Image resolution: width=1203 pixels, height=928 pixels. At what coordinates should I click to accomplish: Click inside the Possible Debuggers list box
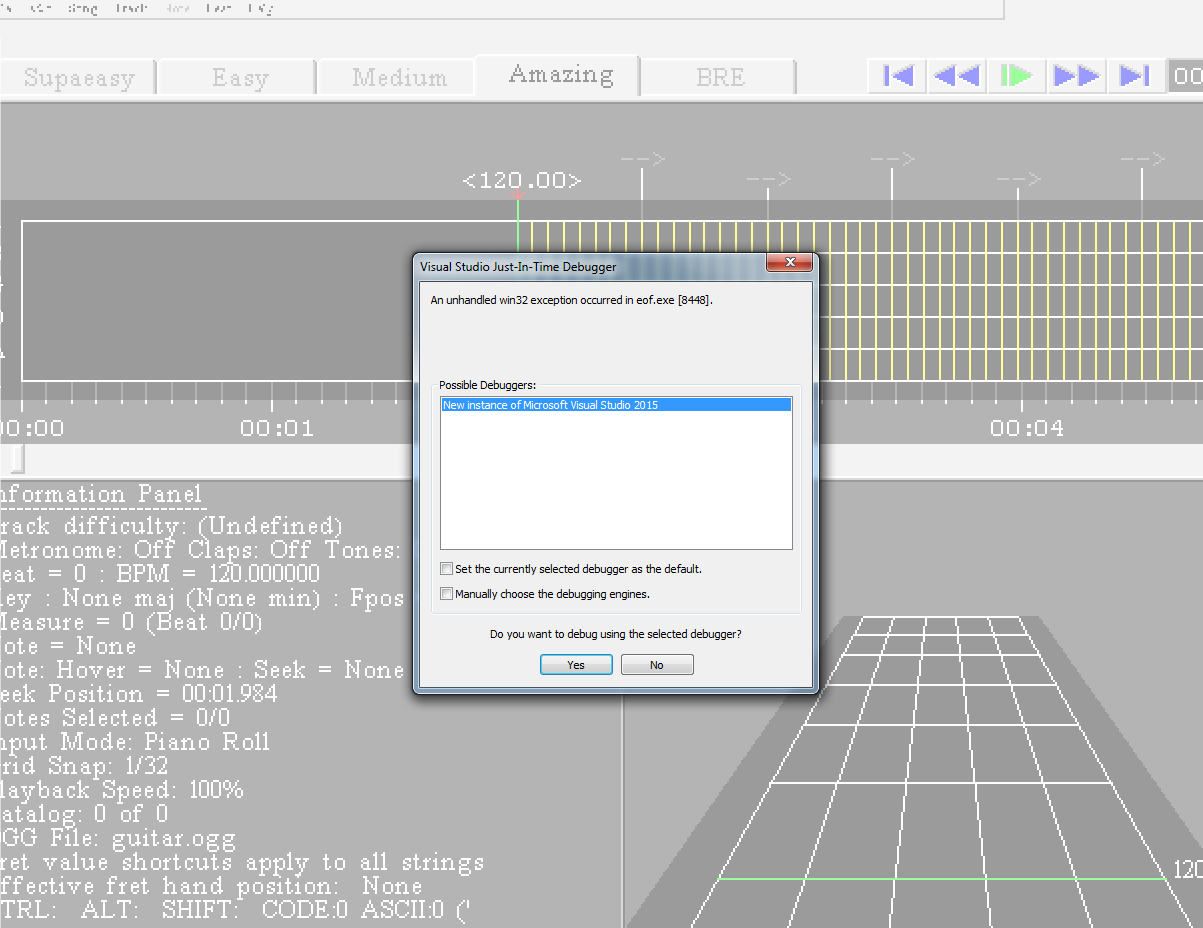[616, 473]
